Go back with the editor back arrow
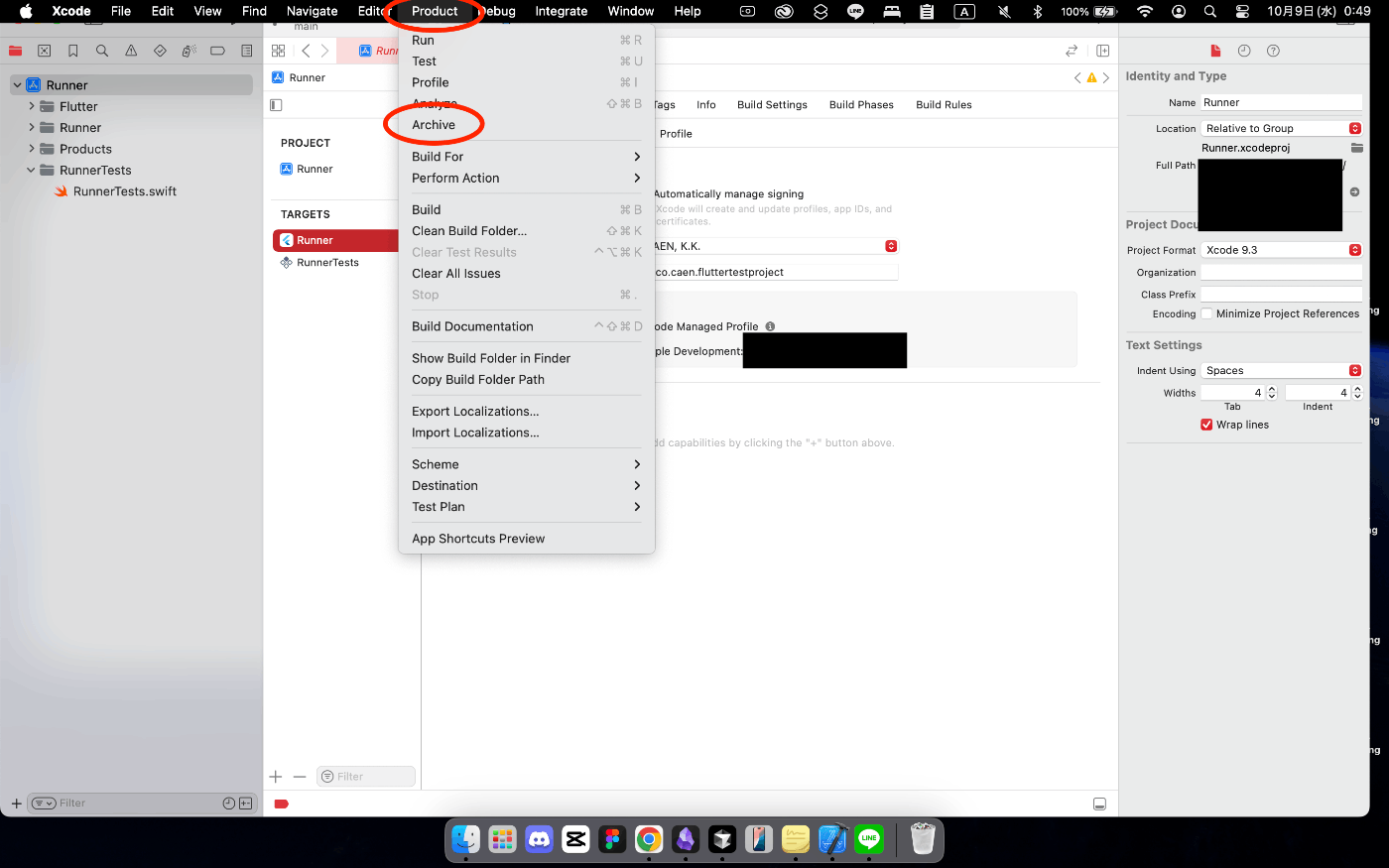 [306, 51]
